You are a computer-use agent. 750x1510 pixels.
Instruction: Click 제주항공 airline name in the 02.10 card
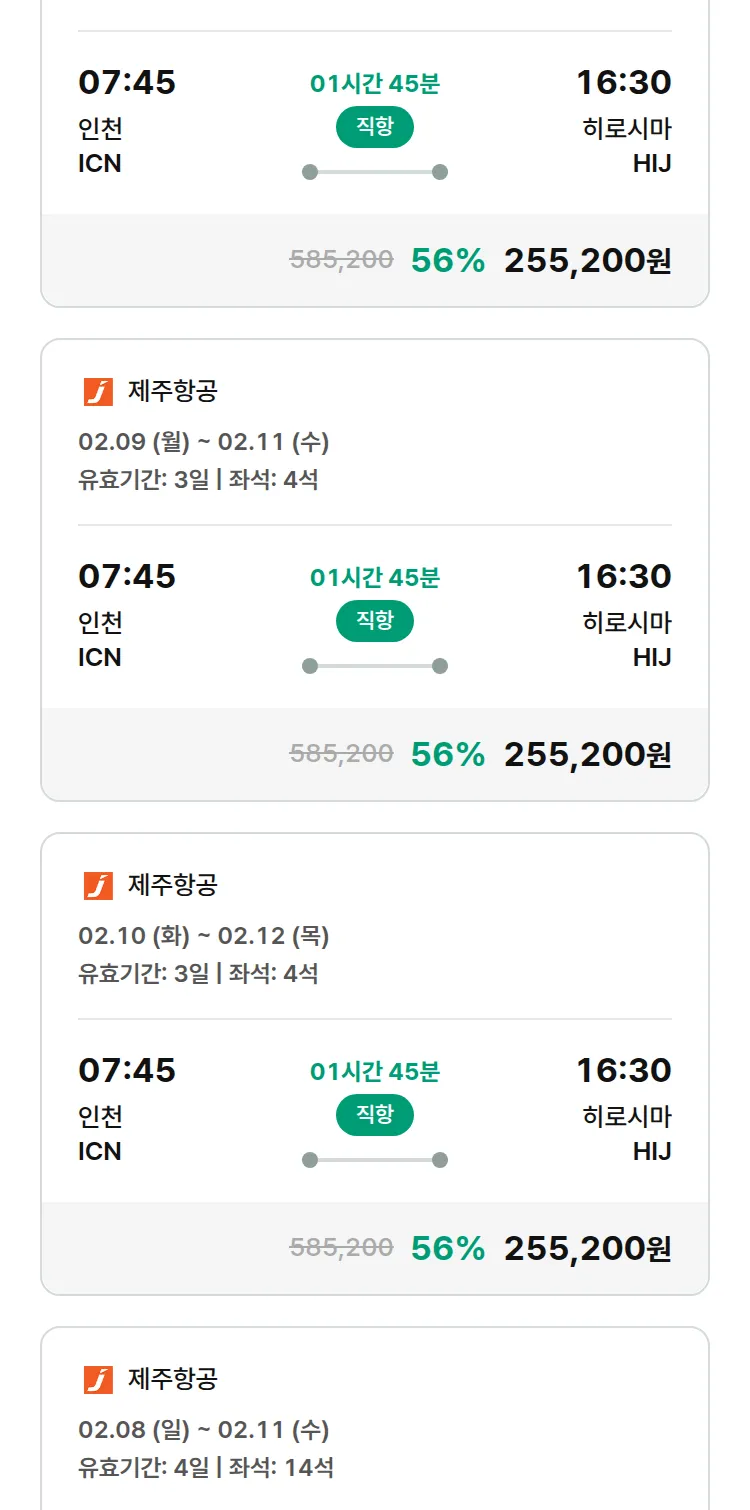click(x=172, y=885)
